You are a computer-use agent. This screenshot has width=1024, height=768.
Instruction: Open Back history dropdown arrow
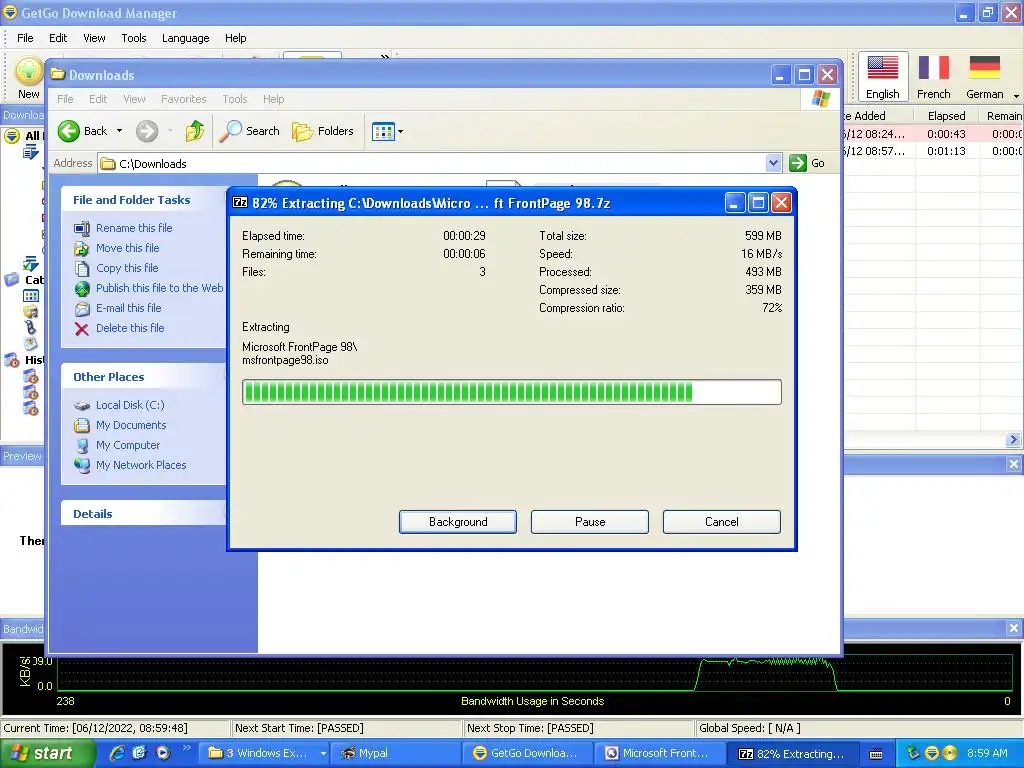tap(120, 131)
